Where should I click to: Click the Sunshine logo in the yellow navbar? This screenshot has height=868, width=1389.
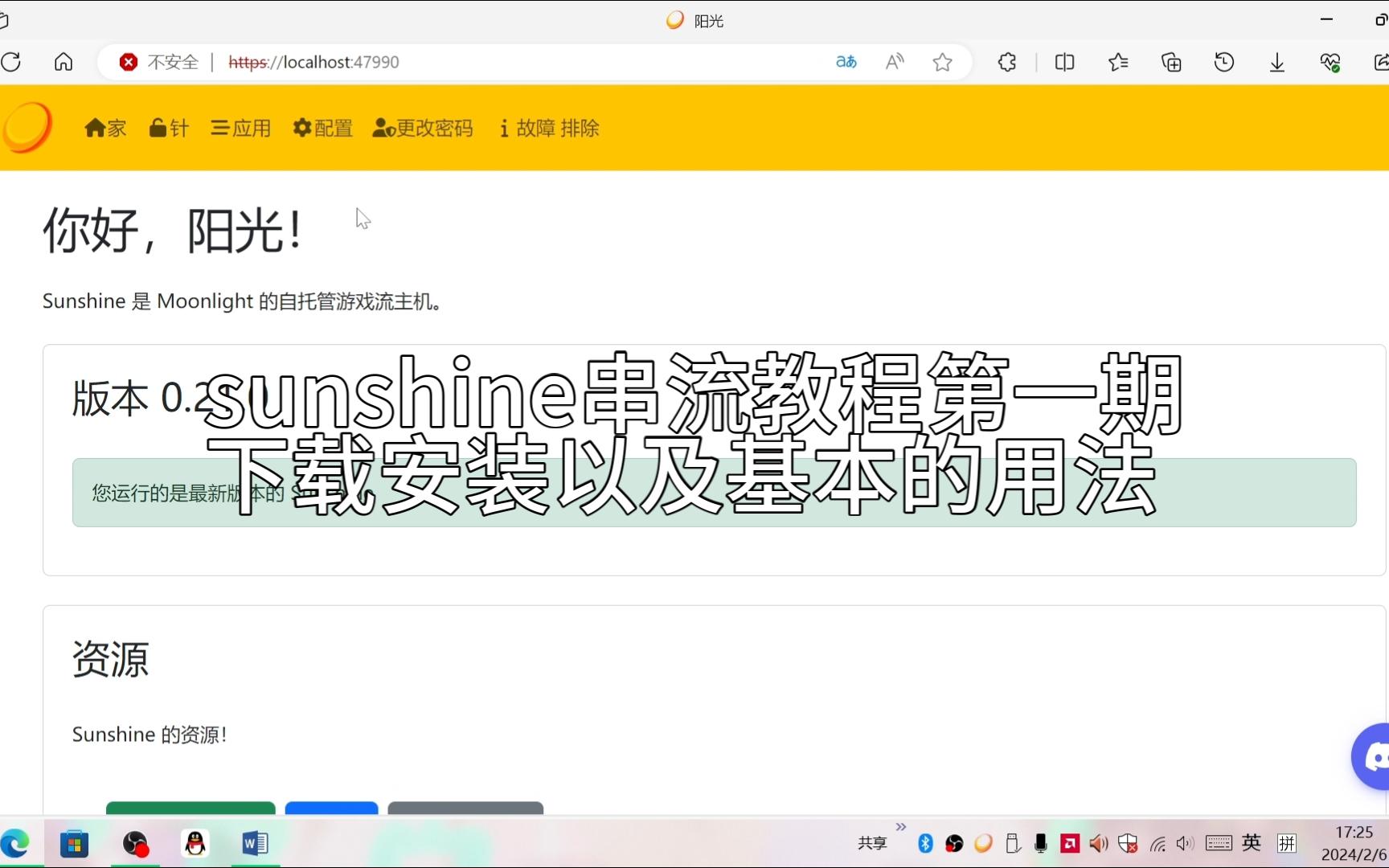coord(27,127)
